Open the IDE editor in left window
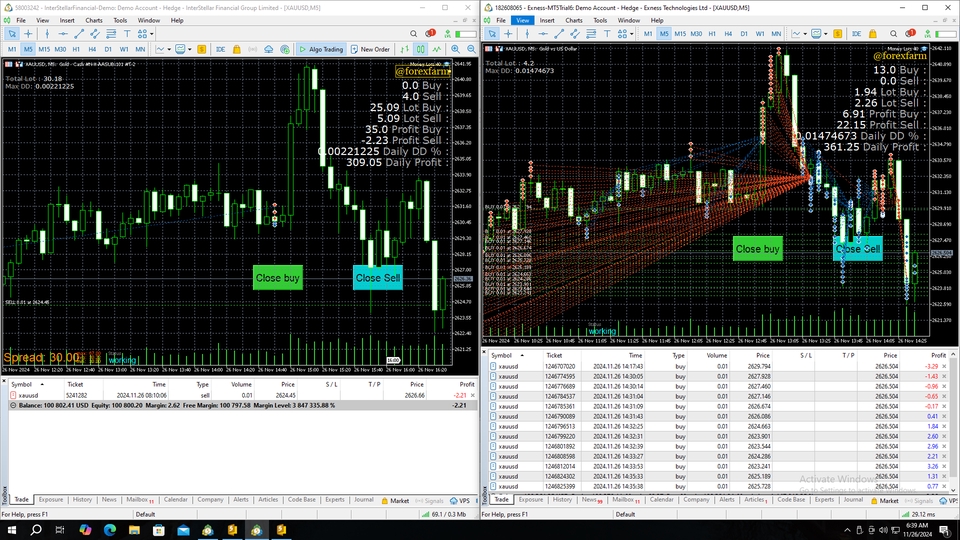Image resolution: width=960 pixels, height=540 pixels. click(x=220, y=49)
